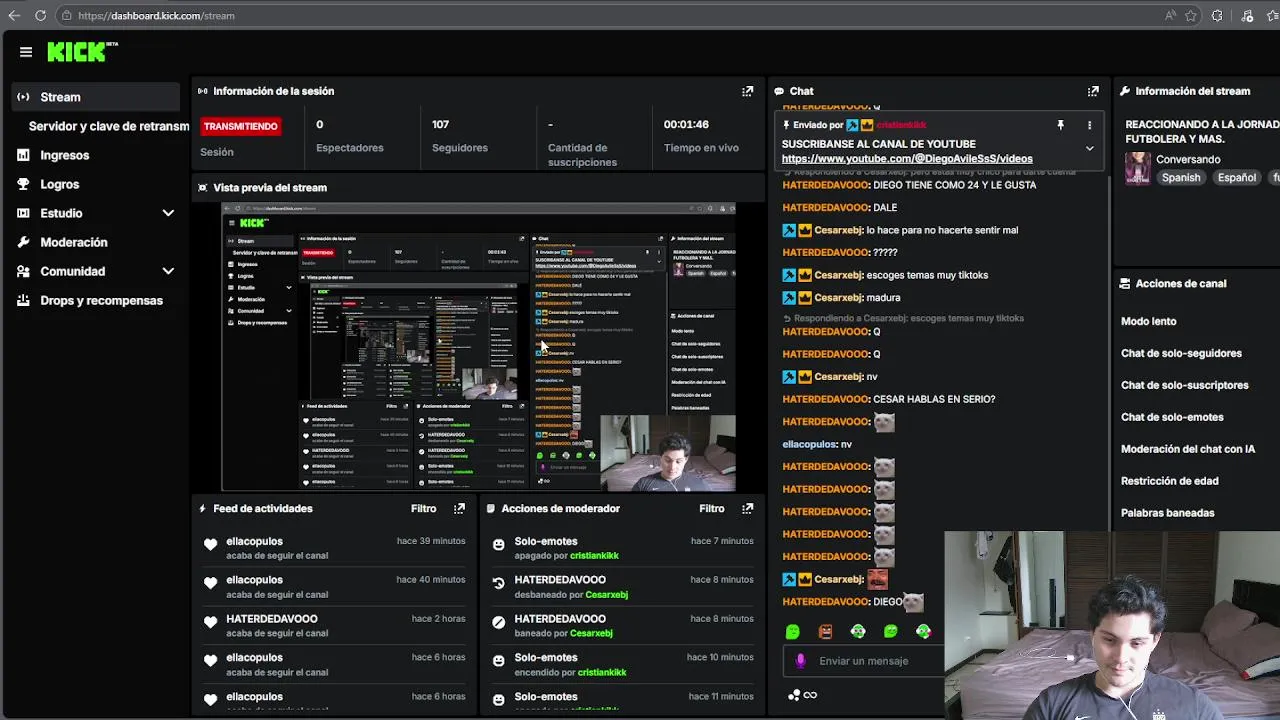Click the Logros trophy icon
The image size is (1280, 720).
tap(23, 184)
